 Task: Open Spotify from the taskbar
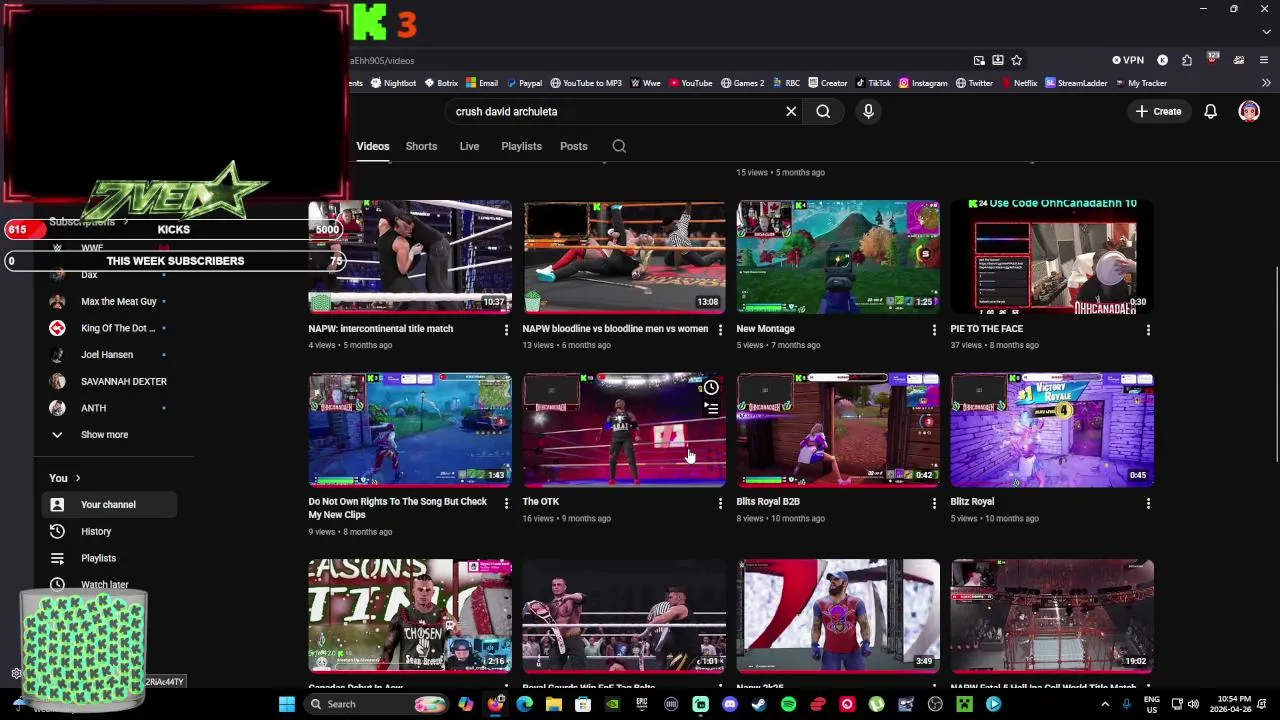(x=788, y=704)
